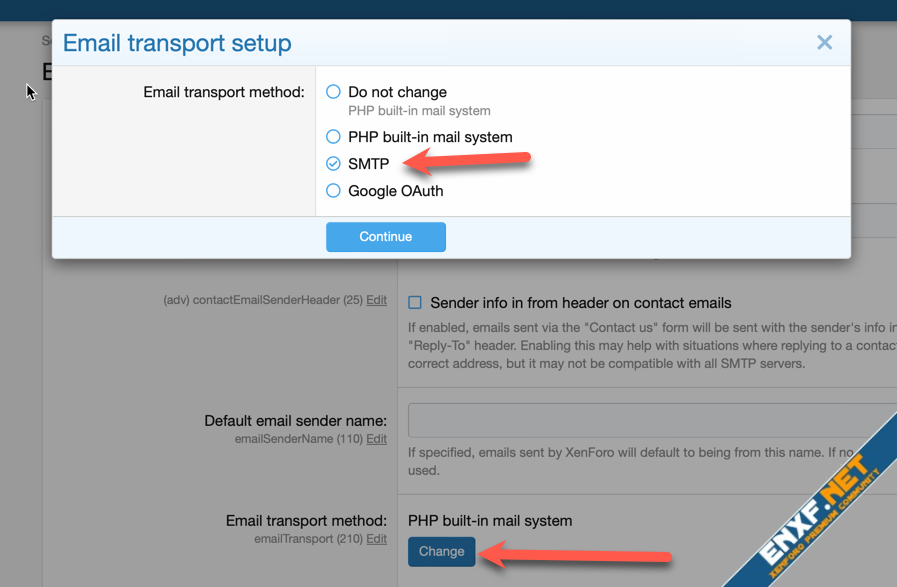Pick the Google OAuth radio option

[x=334, y=191]
